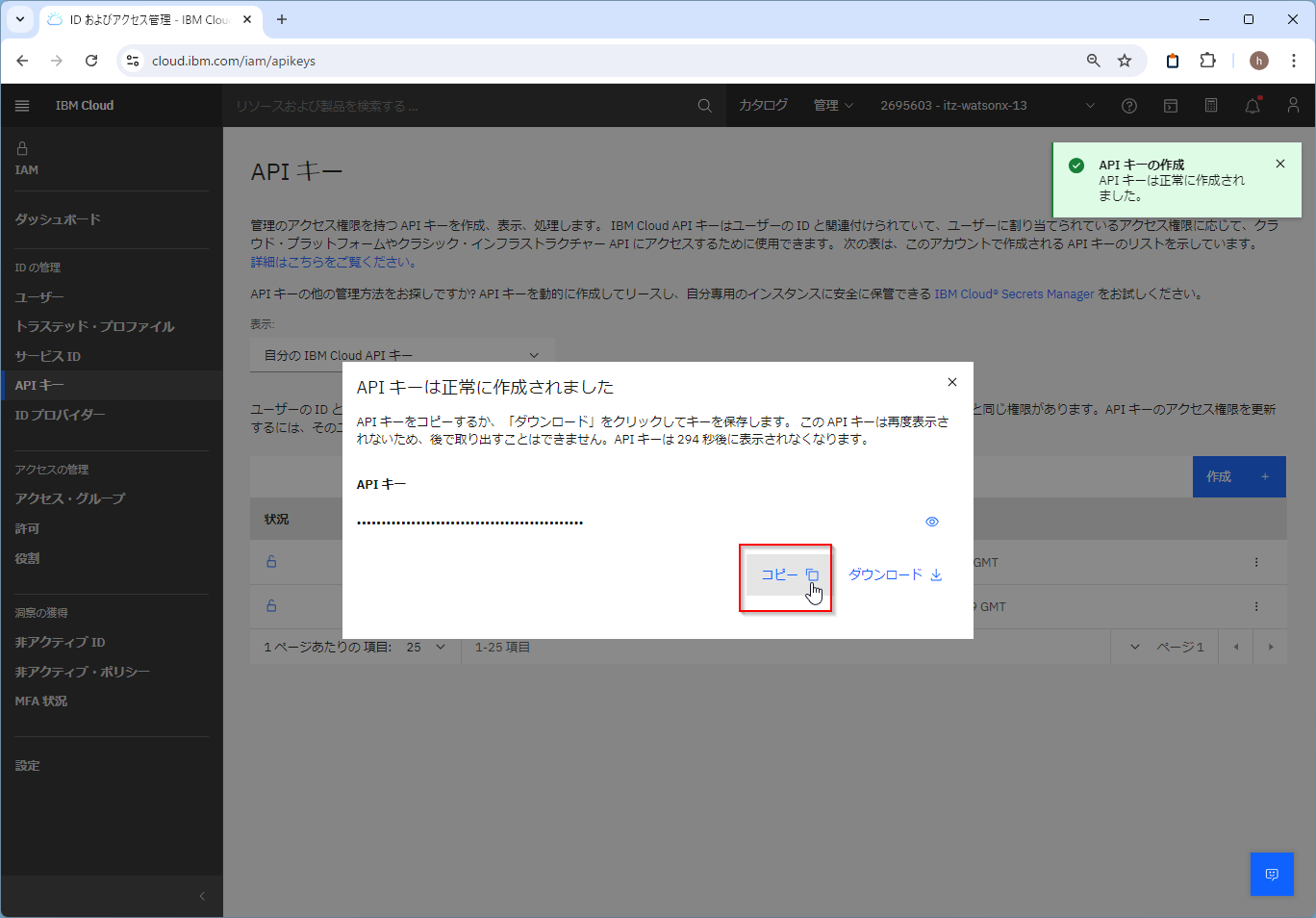This screenshot has height=918, width=1316.
Task: Open the tab search dropdown arrow
Action: (x=19, y=19)
